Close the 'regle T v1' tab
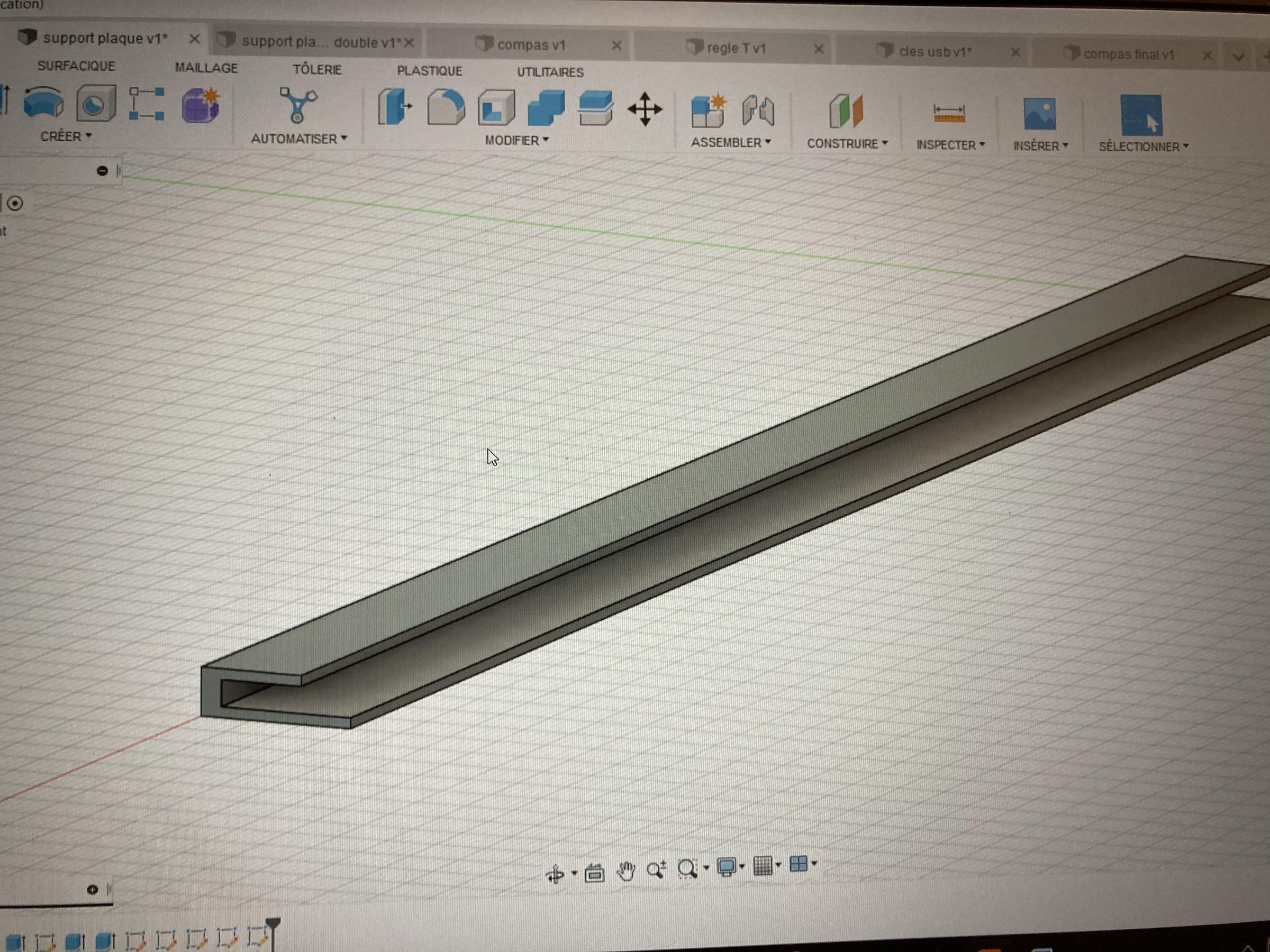Viewport: 1270px width, 952px height. click(819, 49)
